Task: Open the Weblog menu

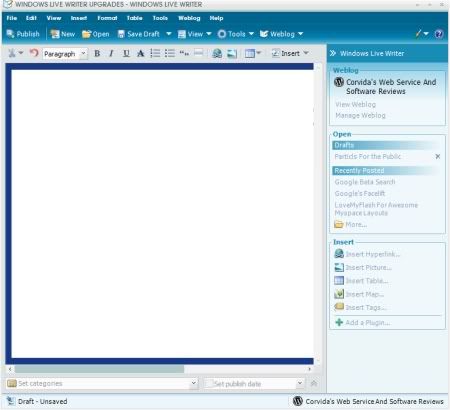Action: click(189, 18)
